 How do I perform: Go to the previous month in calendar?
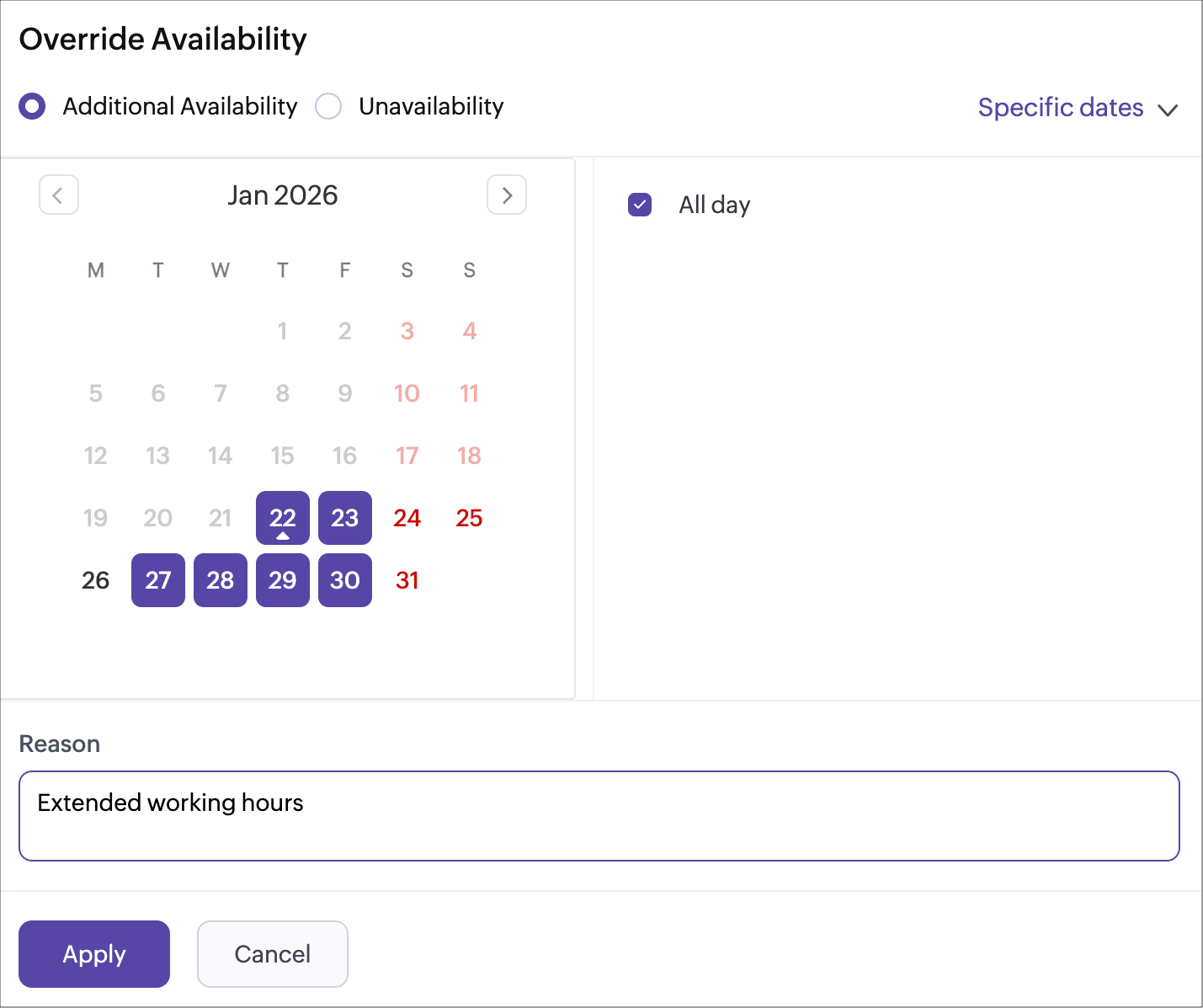(x=59, y=195)
